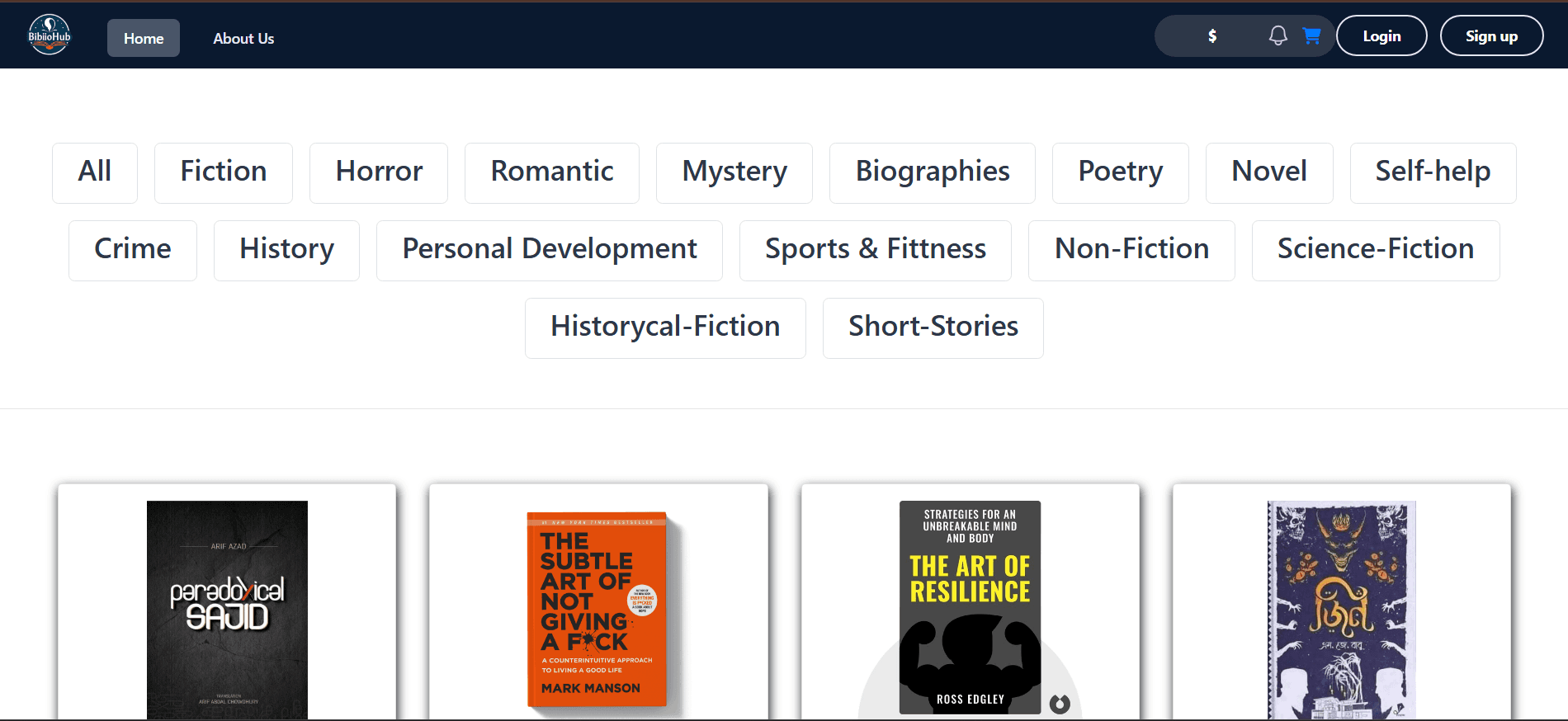Browse Romantic books

point(551,172)
